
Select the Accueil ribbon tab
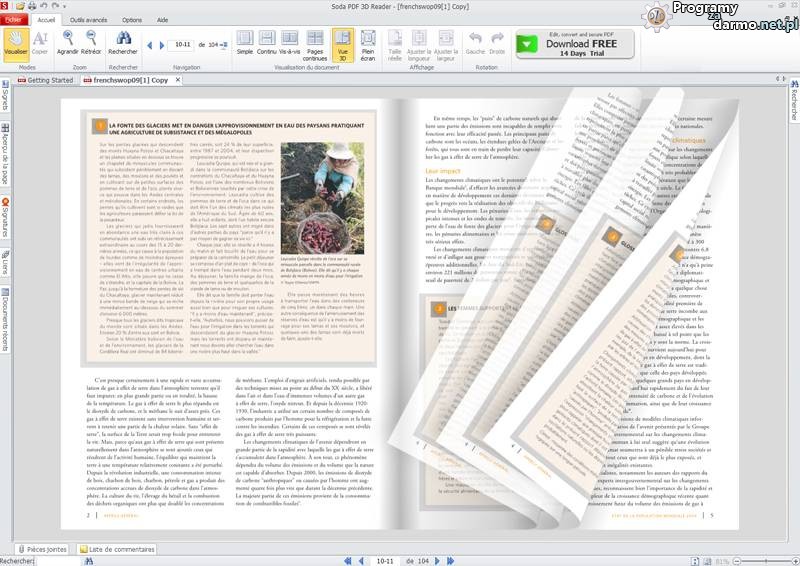[46, 20]
